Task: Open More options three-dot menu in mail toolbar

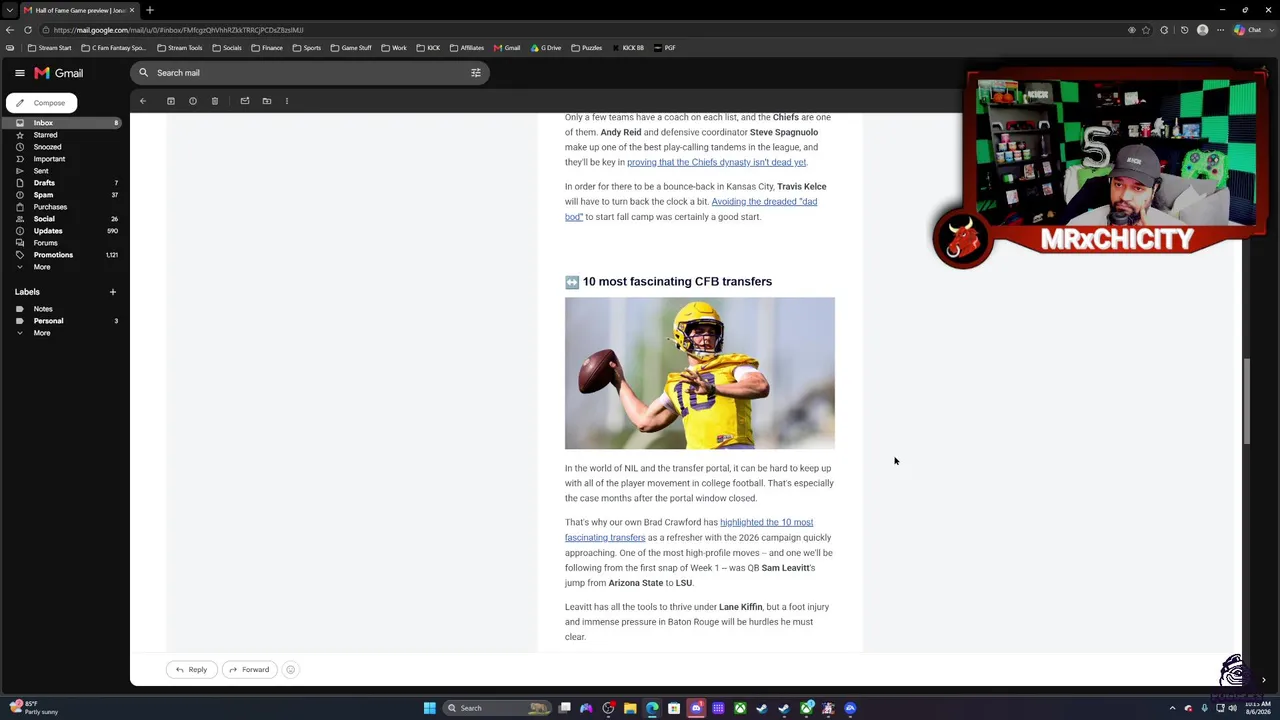Action: click(x=287, y=101)
